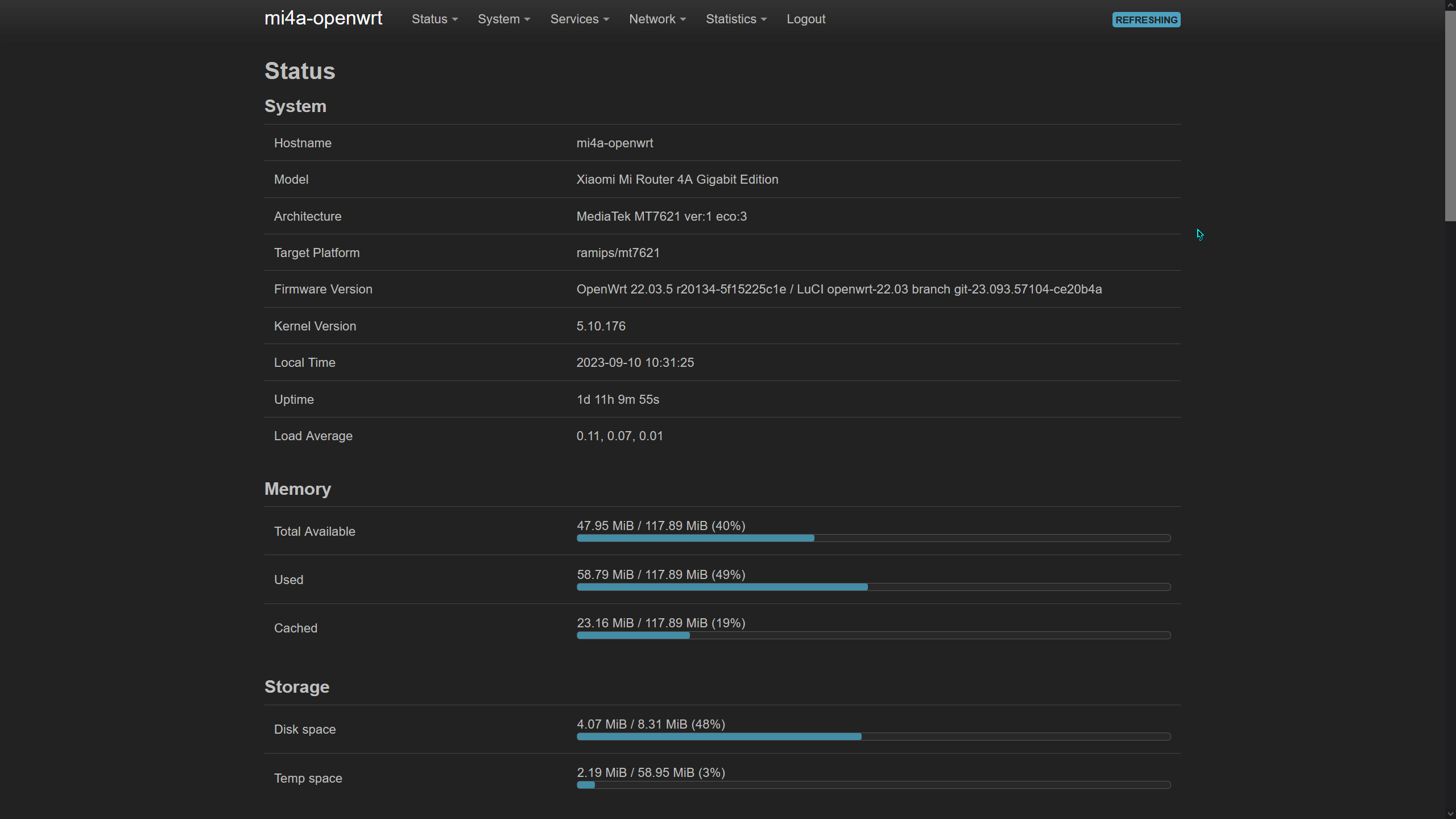The width and height of the screenshot is (1456, 819).
Task: Click the Logout link
Action: point(805,19)
